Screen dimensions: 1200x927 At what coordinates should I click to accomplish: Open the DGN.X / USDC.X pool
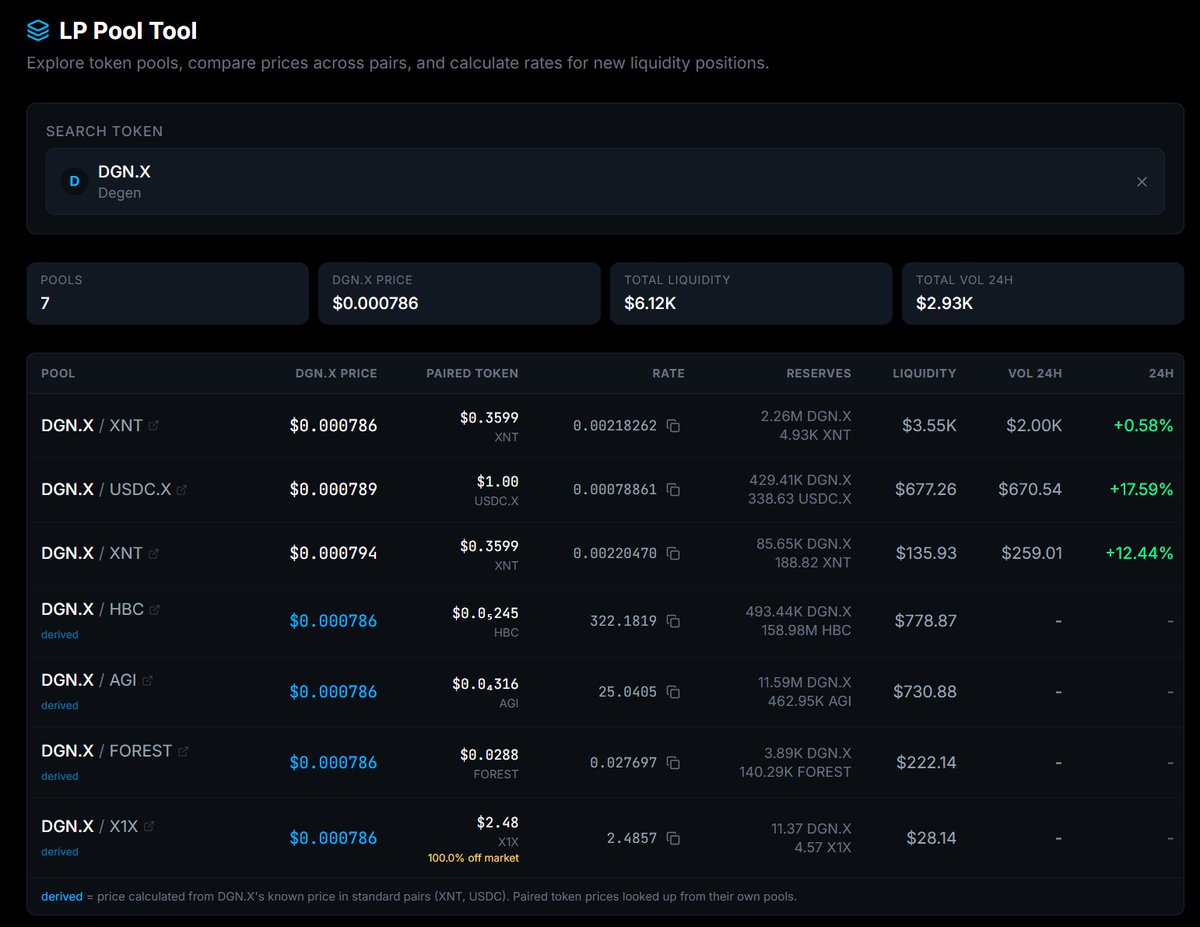(x=106, y=489)
